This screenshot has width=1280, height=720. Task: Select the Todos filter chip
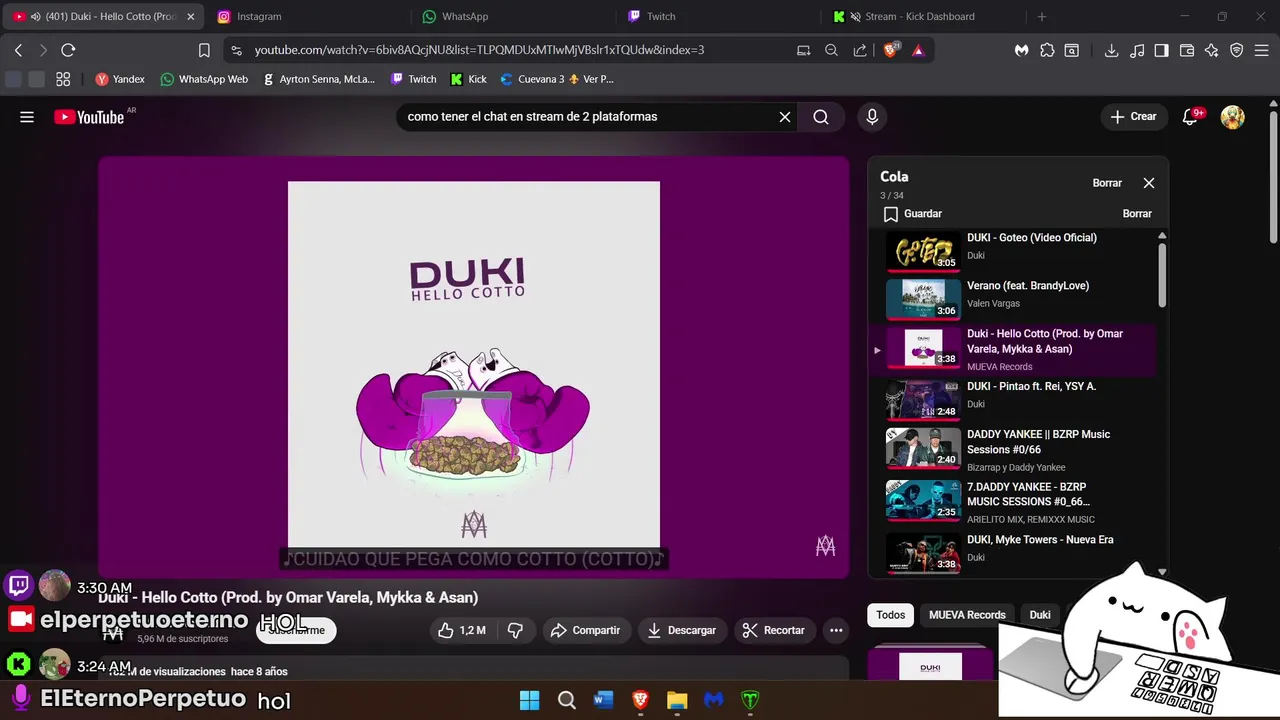891,615
